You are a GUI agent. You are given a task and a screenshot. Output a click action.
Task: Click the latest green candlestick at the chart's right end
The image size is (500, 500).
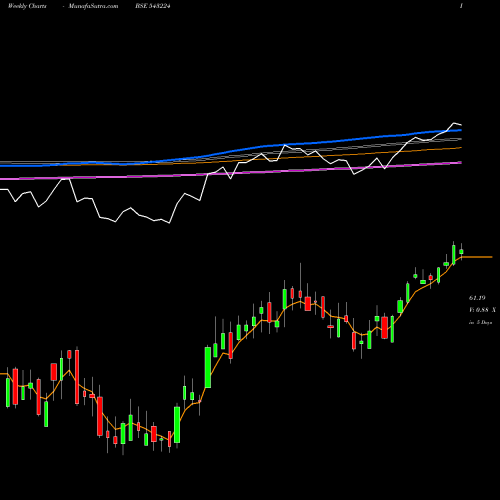(461, 251)
